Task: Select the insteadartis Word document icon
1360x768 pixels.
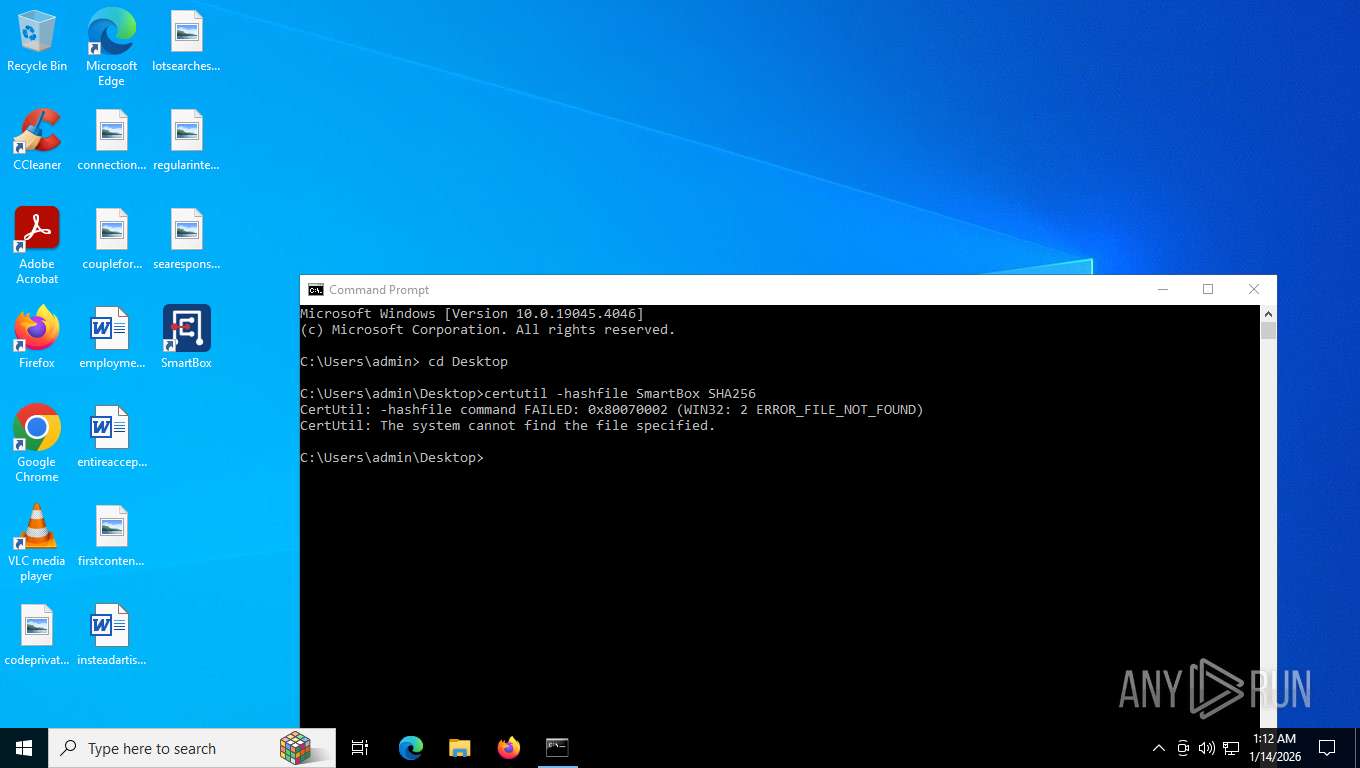Action: point(111,635)
